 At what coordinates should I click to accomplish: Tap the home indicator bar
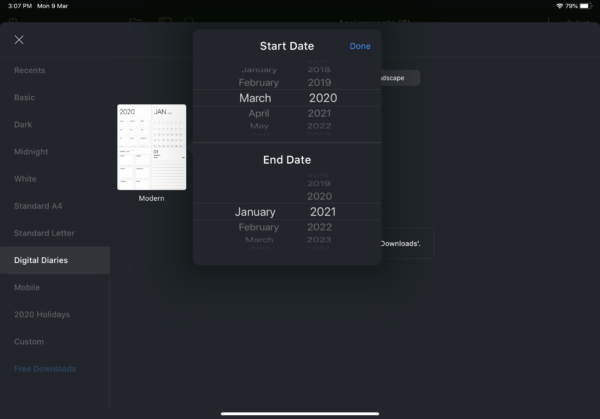[300, 414]
